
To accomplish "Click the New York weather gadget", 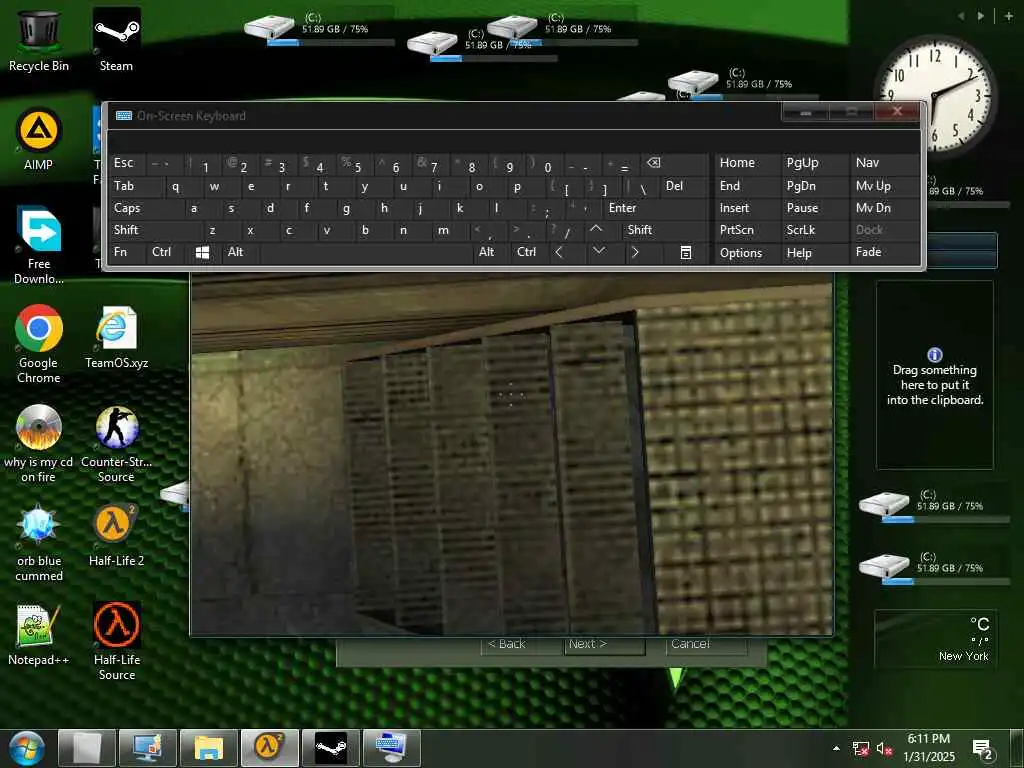I will (935, 639).
